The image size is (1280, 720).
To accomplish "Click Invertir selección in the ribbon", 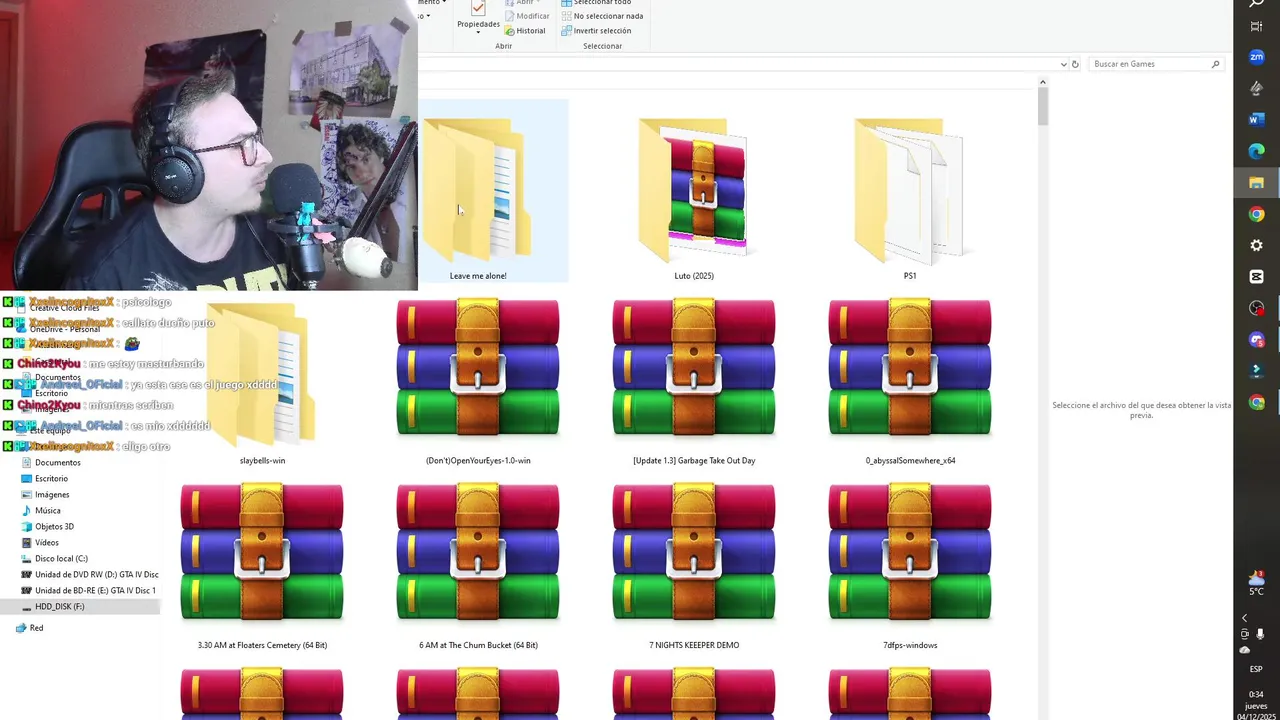I will coord(595,30).
